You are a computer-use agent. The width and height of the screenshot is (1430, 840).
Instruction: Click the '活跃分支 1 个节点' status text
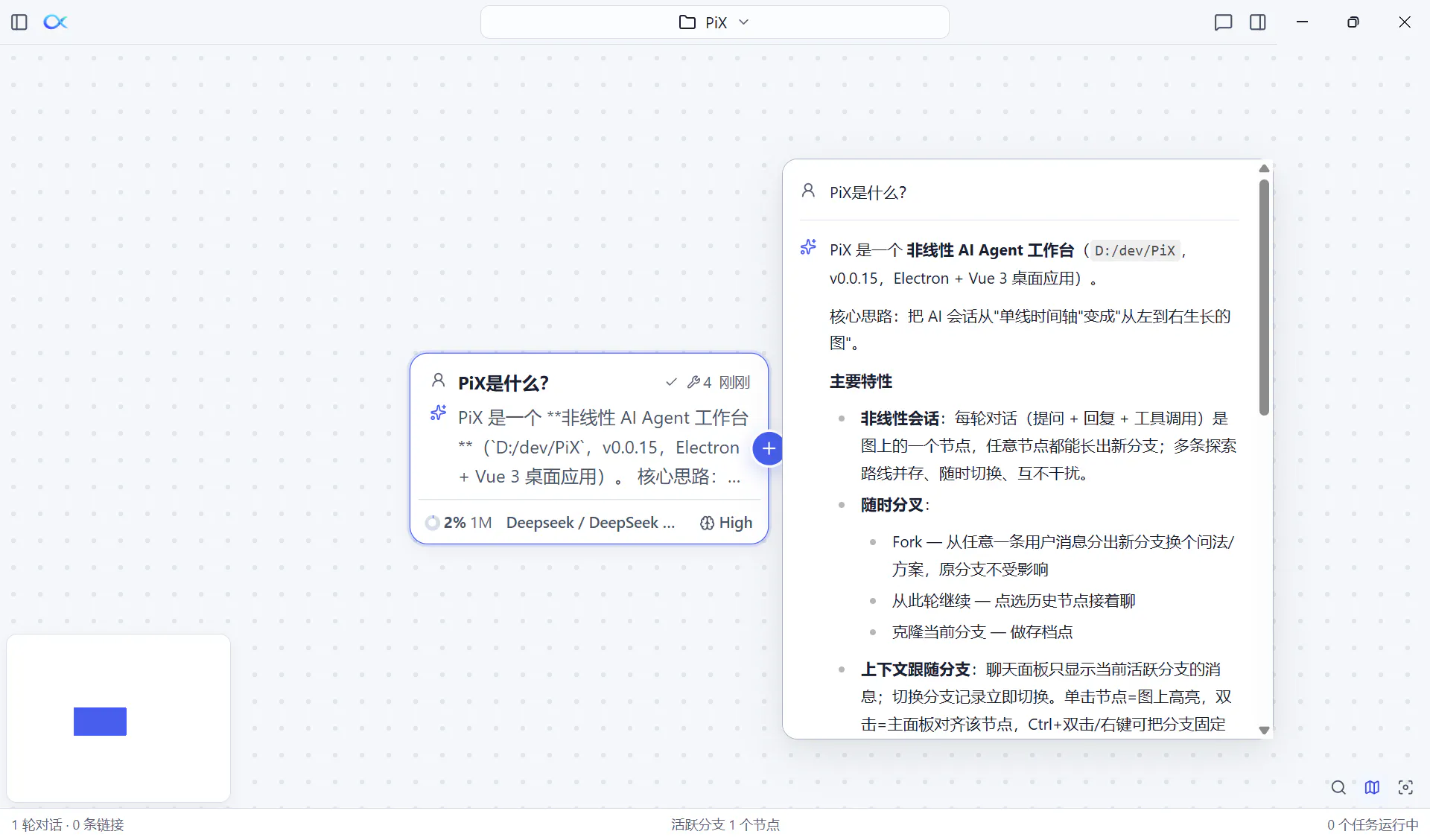pos(725,825)
